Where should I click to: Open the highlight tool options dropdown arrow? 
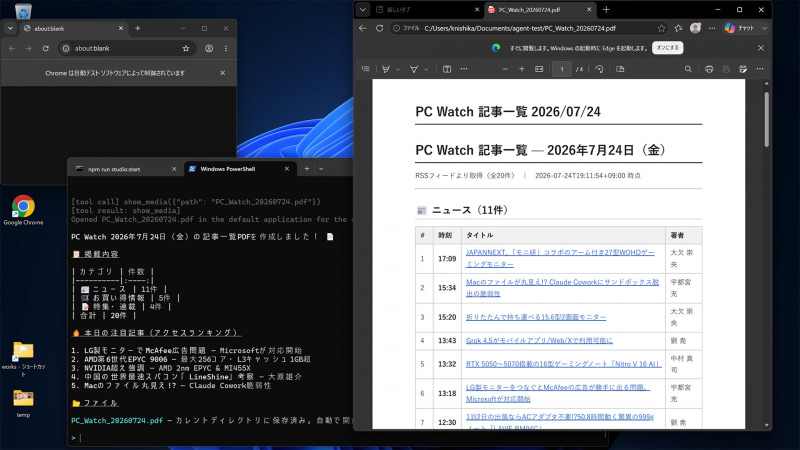426,69
